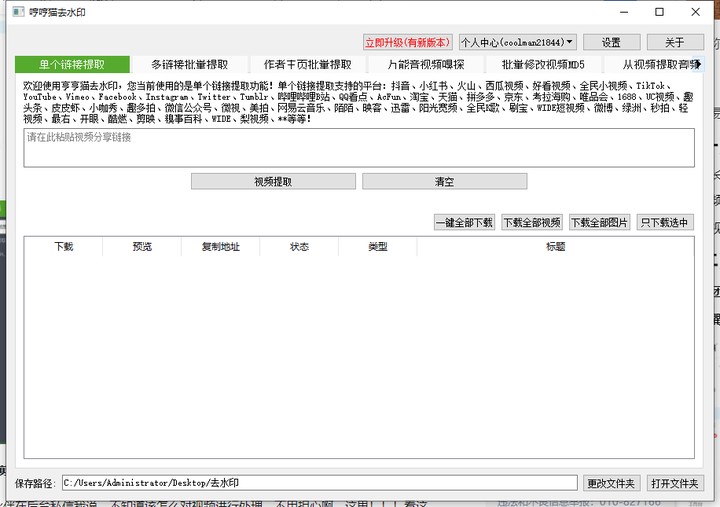Image resolution: width=720 pixels, height=507 pixels.
Task: Click the app icon in the title bar
Action: tap(18, 12)
